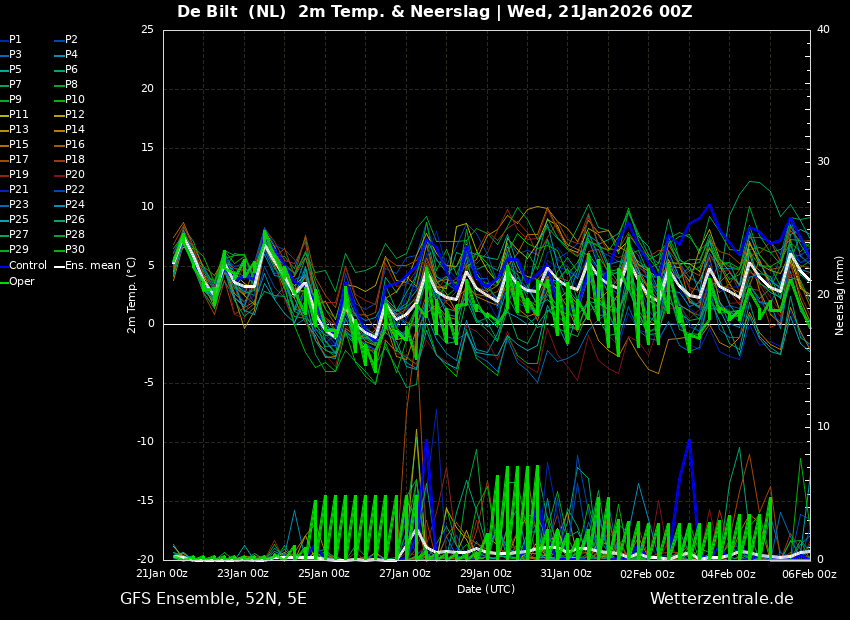This screenshot has height=620, width=850.
Task: Select the P10 legend label
Action: coord(75,100)
